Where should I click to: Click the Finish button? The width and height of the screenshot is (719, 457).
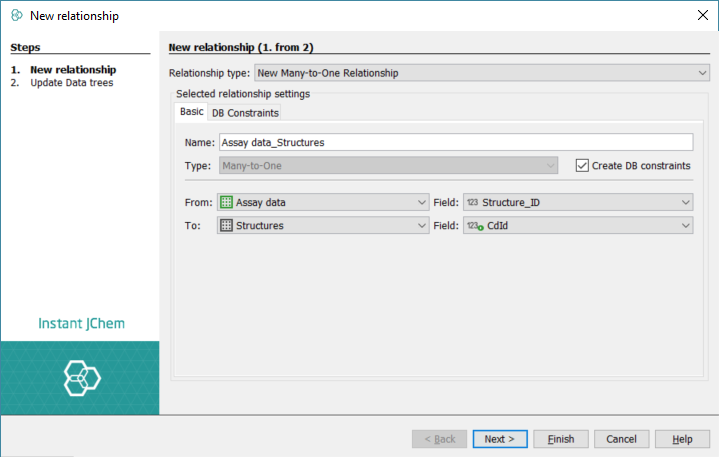(560, 439)
